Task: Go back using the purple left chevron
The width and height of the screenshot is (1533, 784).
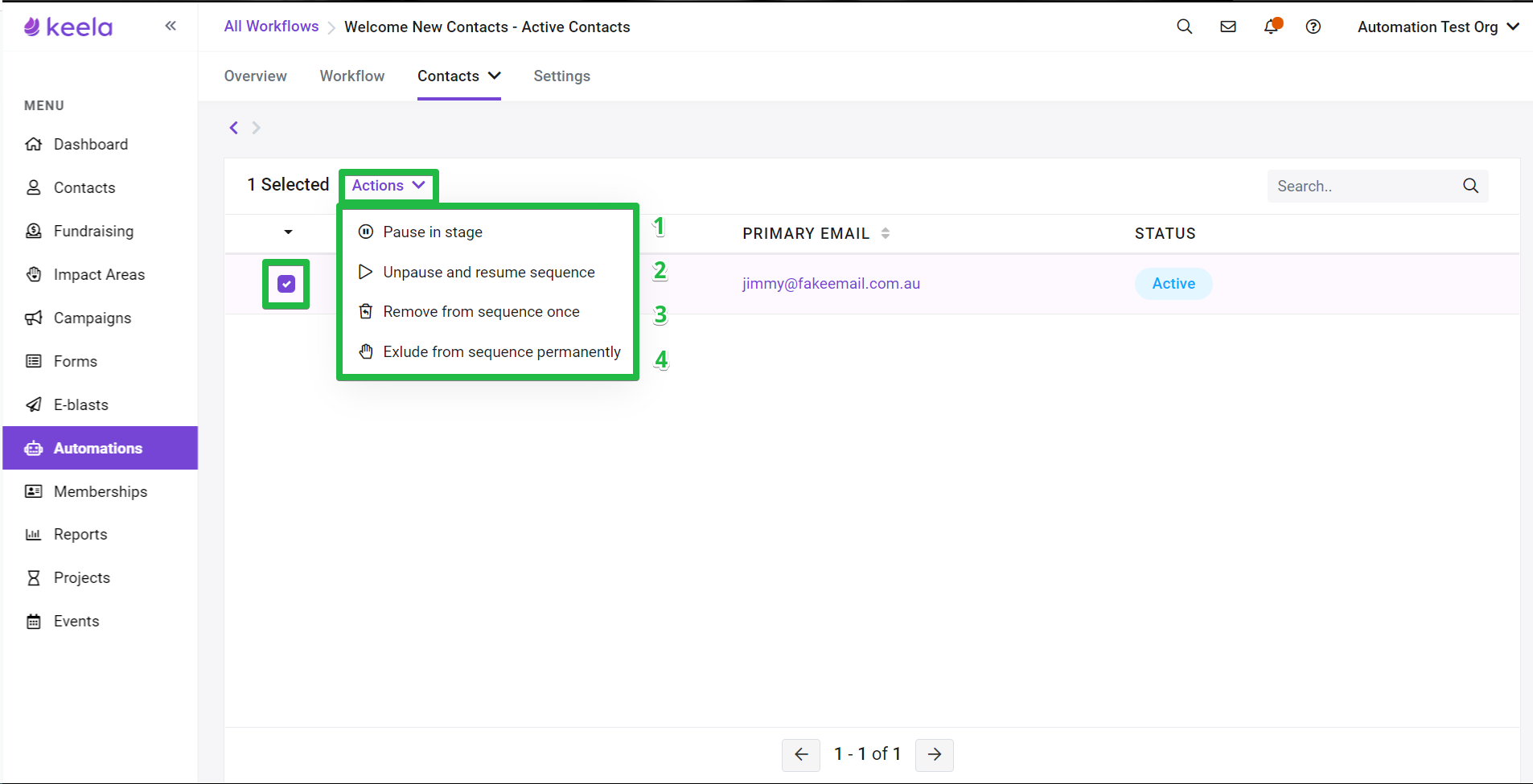Action: (x=234, y=127)
